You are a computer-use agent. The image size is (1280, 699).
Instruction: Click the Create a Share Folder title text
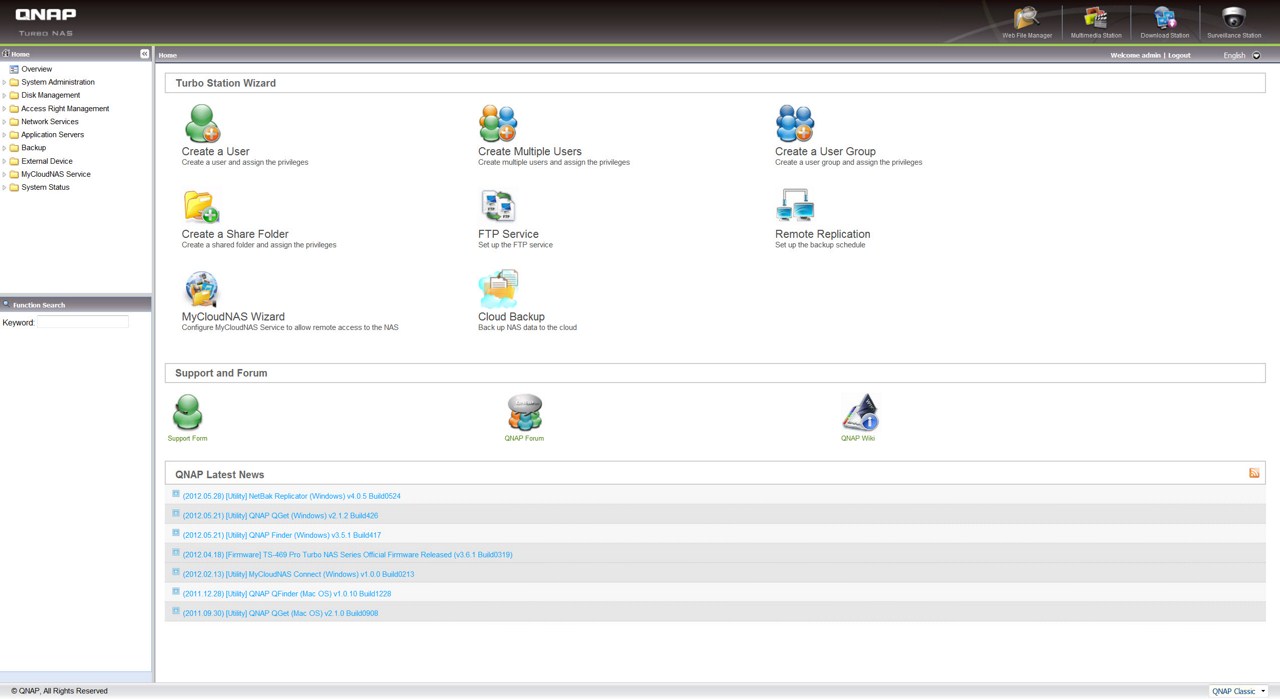coord(235,234)
